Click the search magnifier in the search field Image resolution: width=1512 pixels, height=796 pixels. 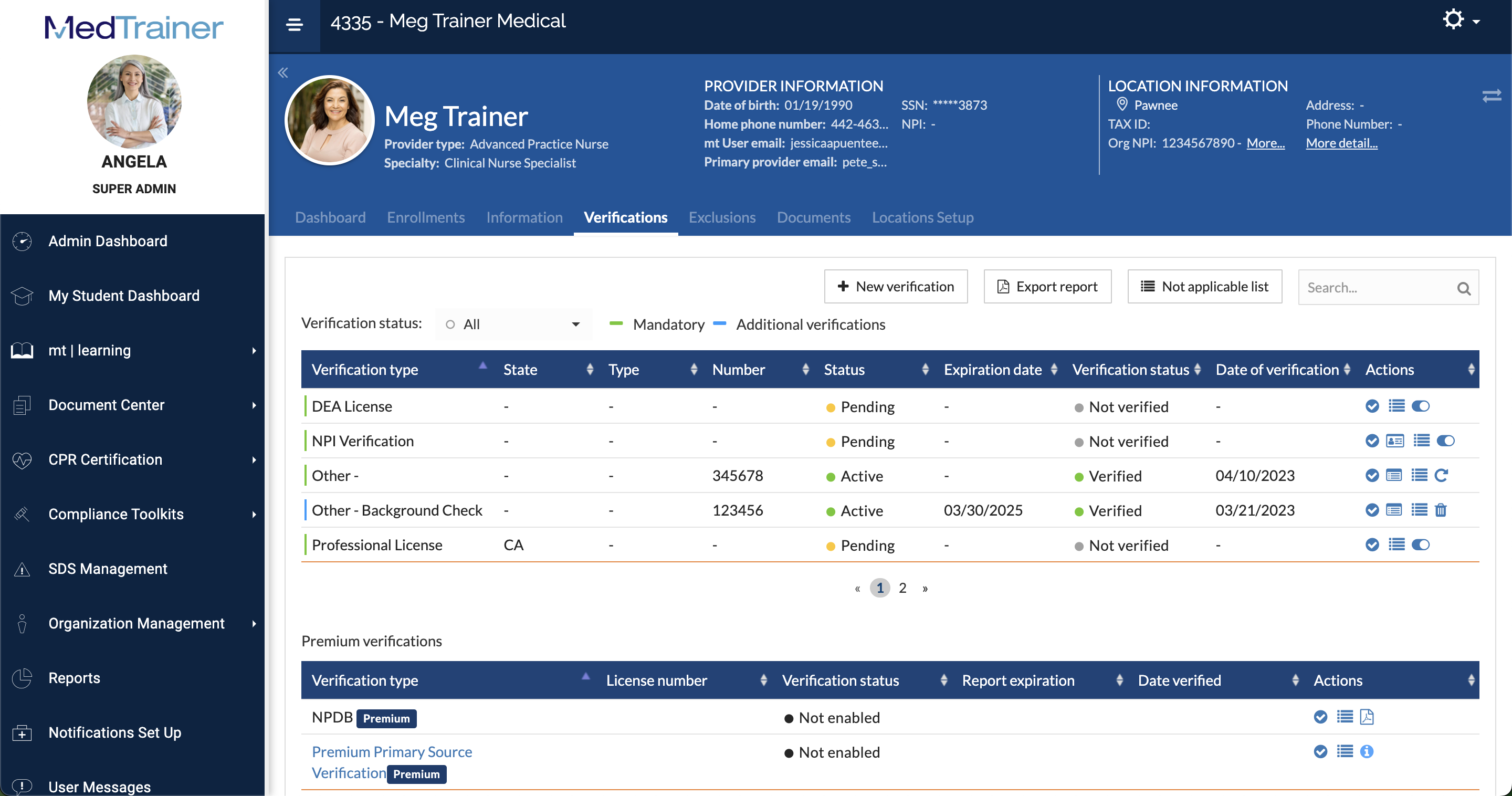[1463, 288]
